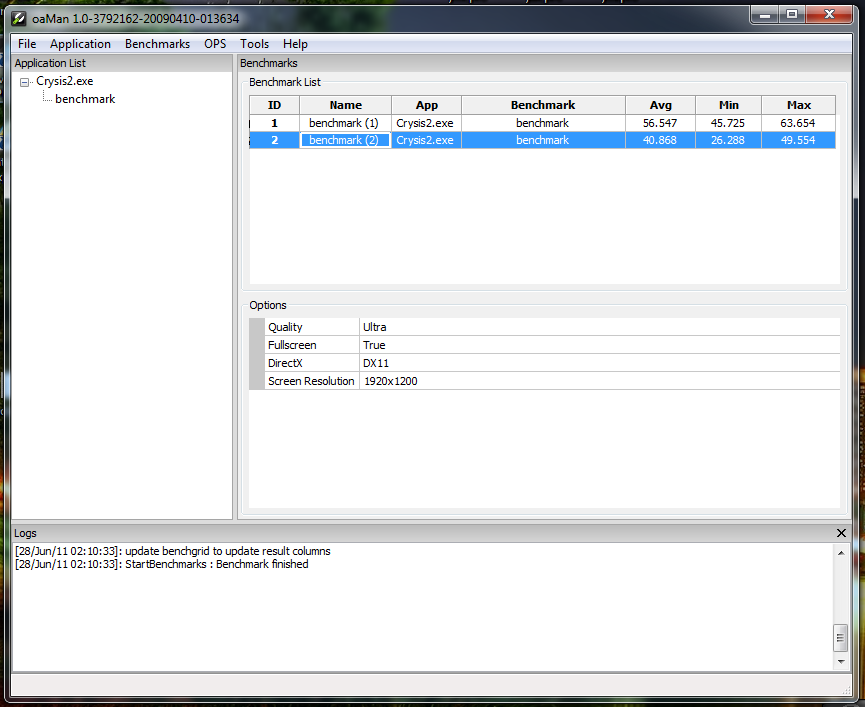Close the Logs panel with X

[841, 533]
